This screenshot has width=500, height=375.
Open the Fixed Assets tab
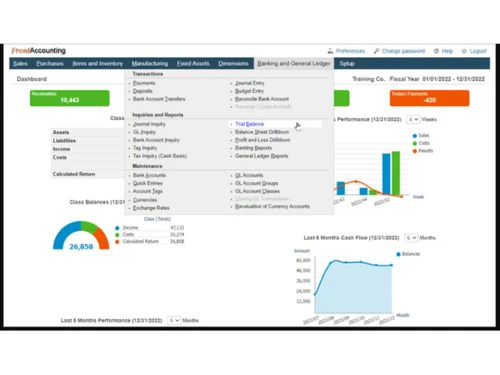193,63
